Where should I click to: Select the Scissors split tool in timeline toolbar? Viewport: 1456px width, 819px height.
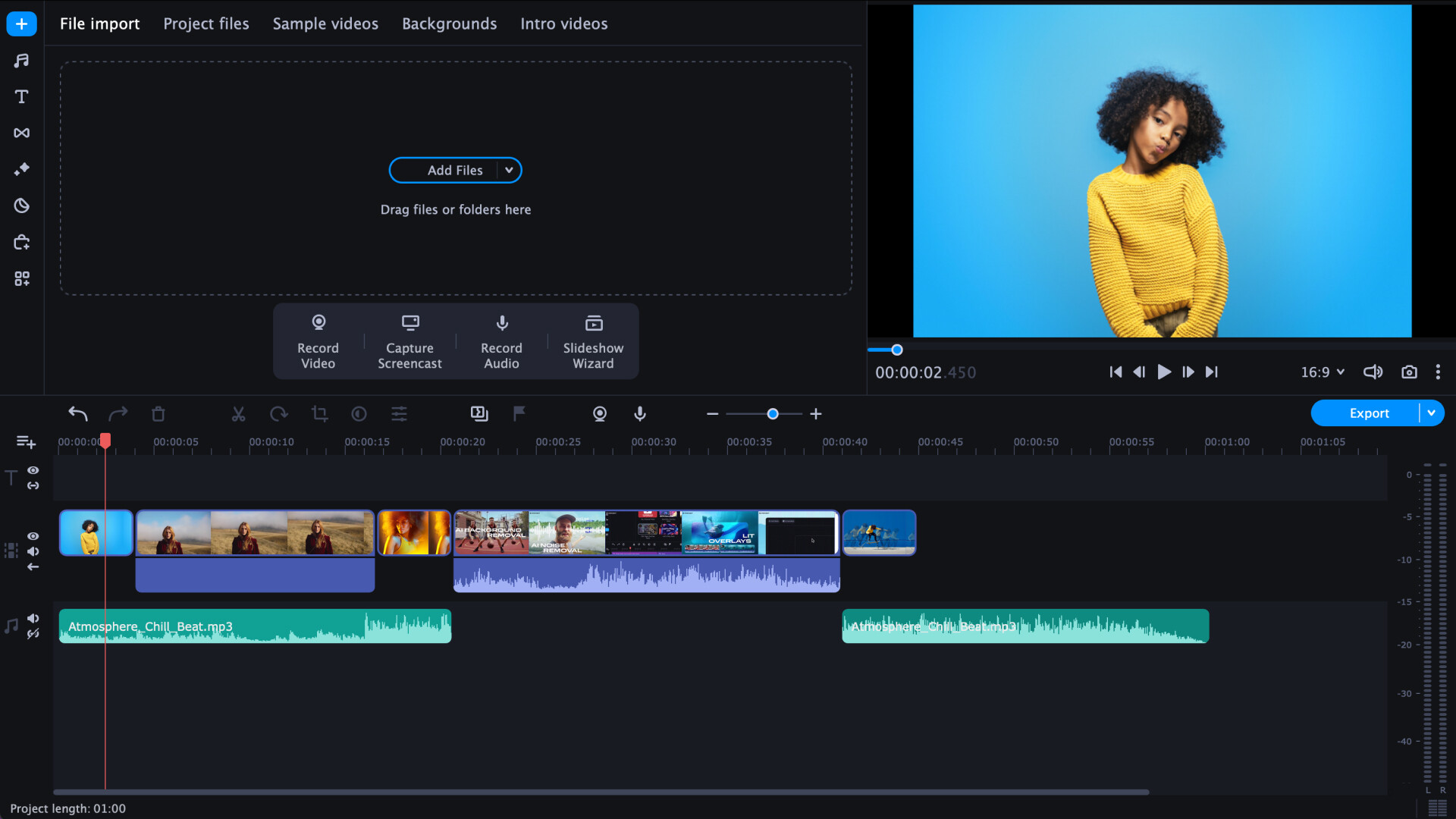click(238, 414)
